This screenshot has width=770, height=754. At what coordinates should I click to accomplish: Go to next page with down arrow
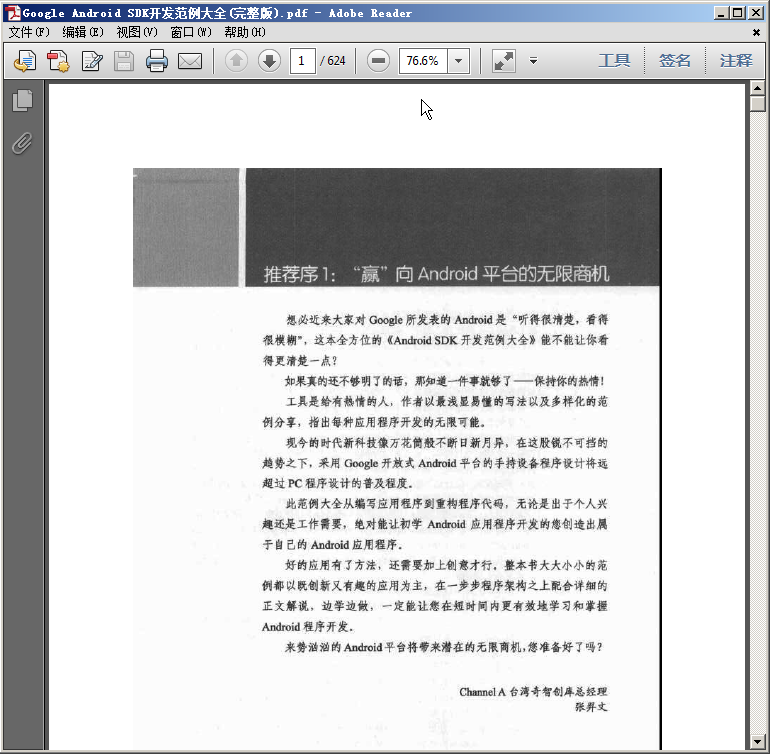[269, 61]
